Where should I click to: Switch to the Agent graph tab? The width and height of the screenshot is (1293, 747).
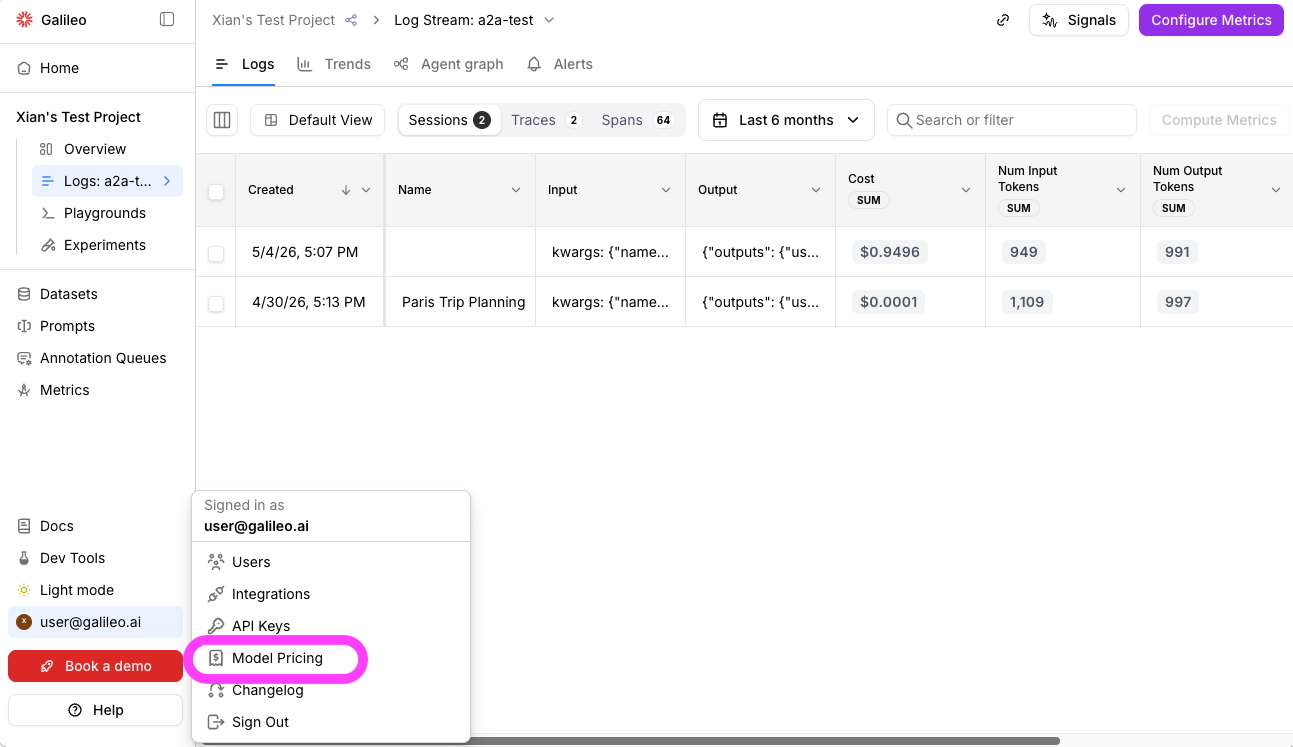pos(449,64)
